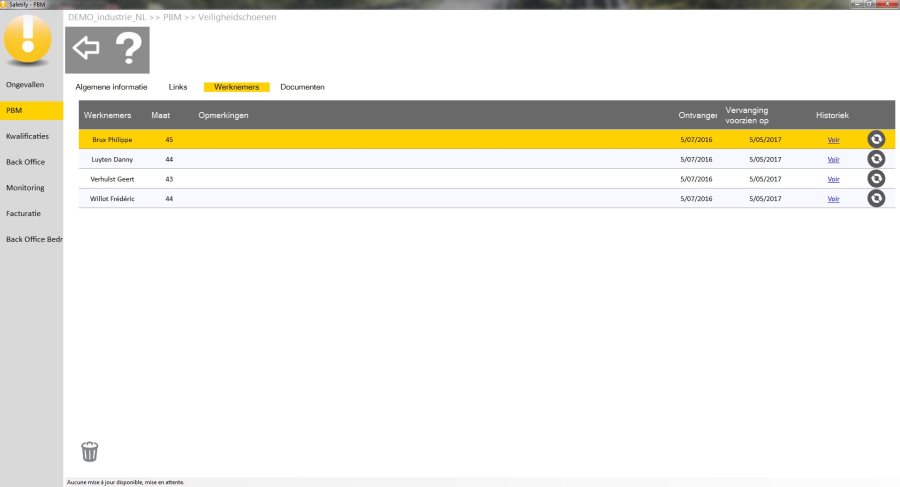Switch to the Algemene informatie tab
Viewport: 900px width, 487px height.
111,87
